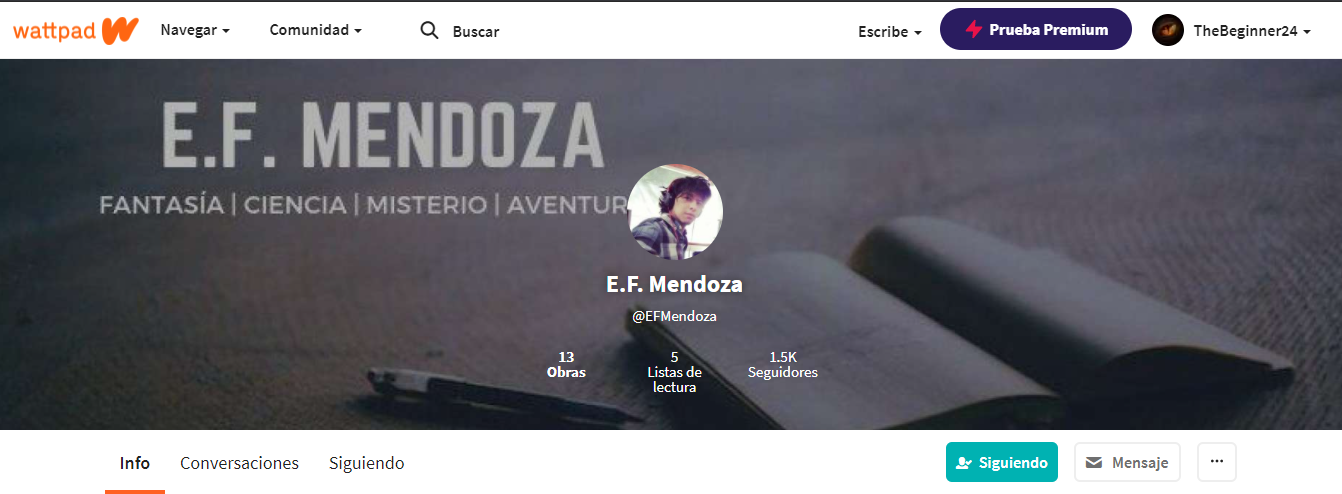Expand TheBeginner24 account menu
Image resolution: width=1342 pixels, height=494 pixels.
click(1232, 30)
